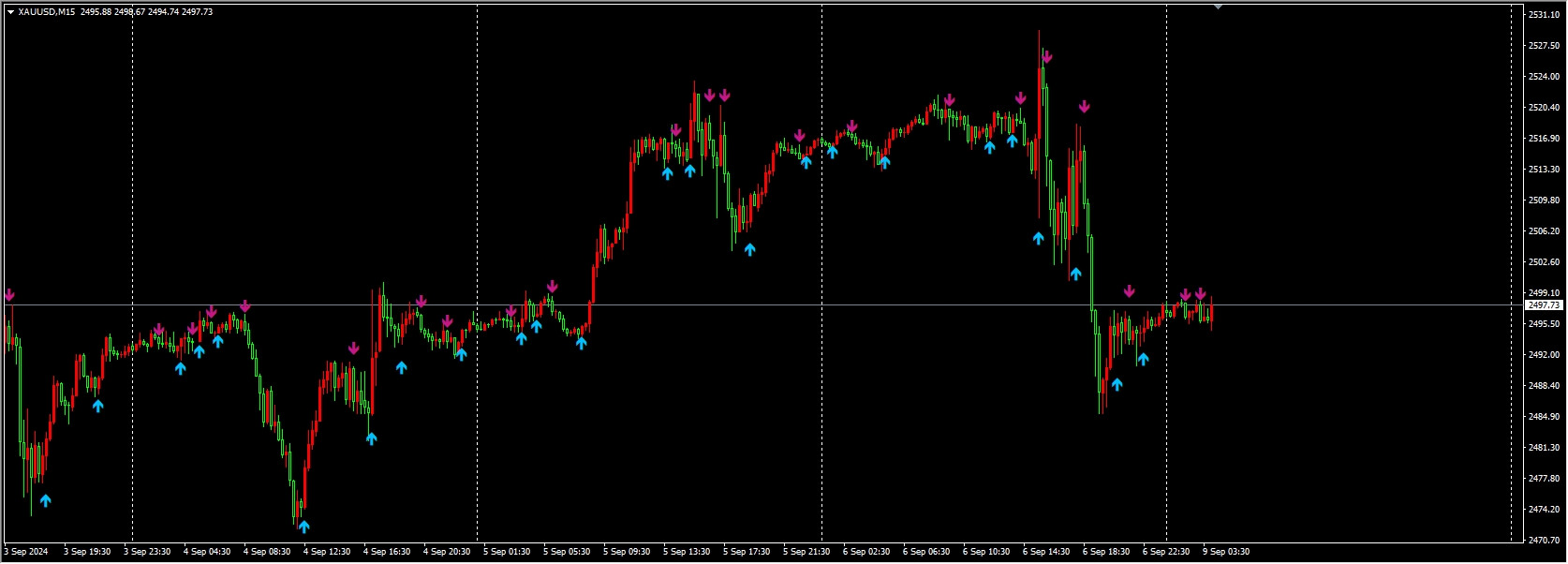Click the magenta sell arrow at the highest price spike
This screenshot has width=1568, height=564.
(1046, 57)
